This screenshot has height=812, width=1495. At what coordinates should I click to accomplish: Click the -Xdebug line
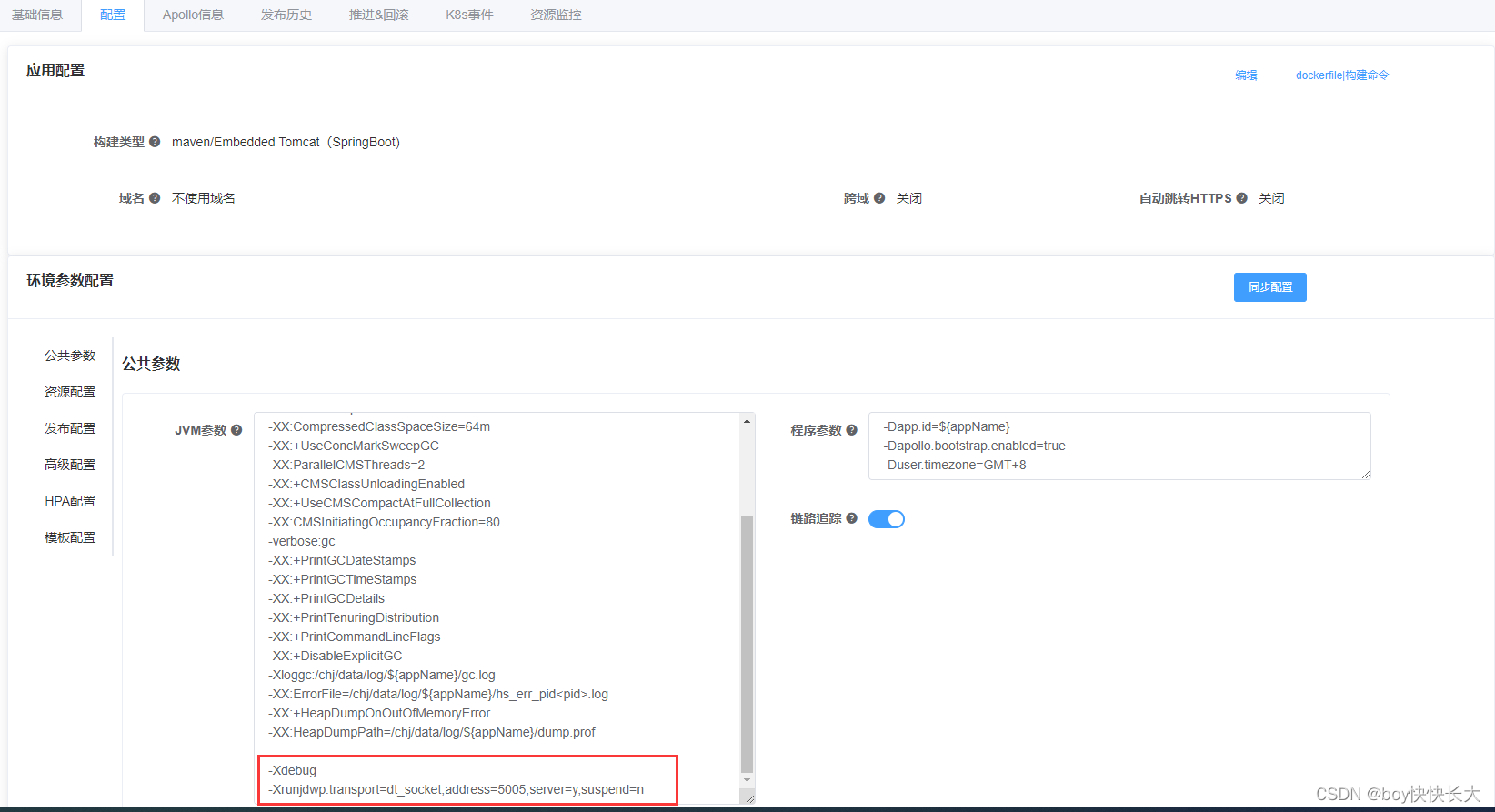293,770
